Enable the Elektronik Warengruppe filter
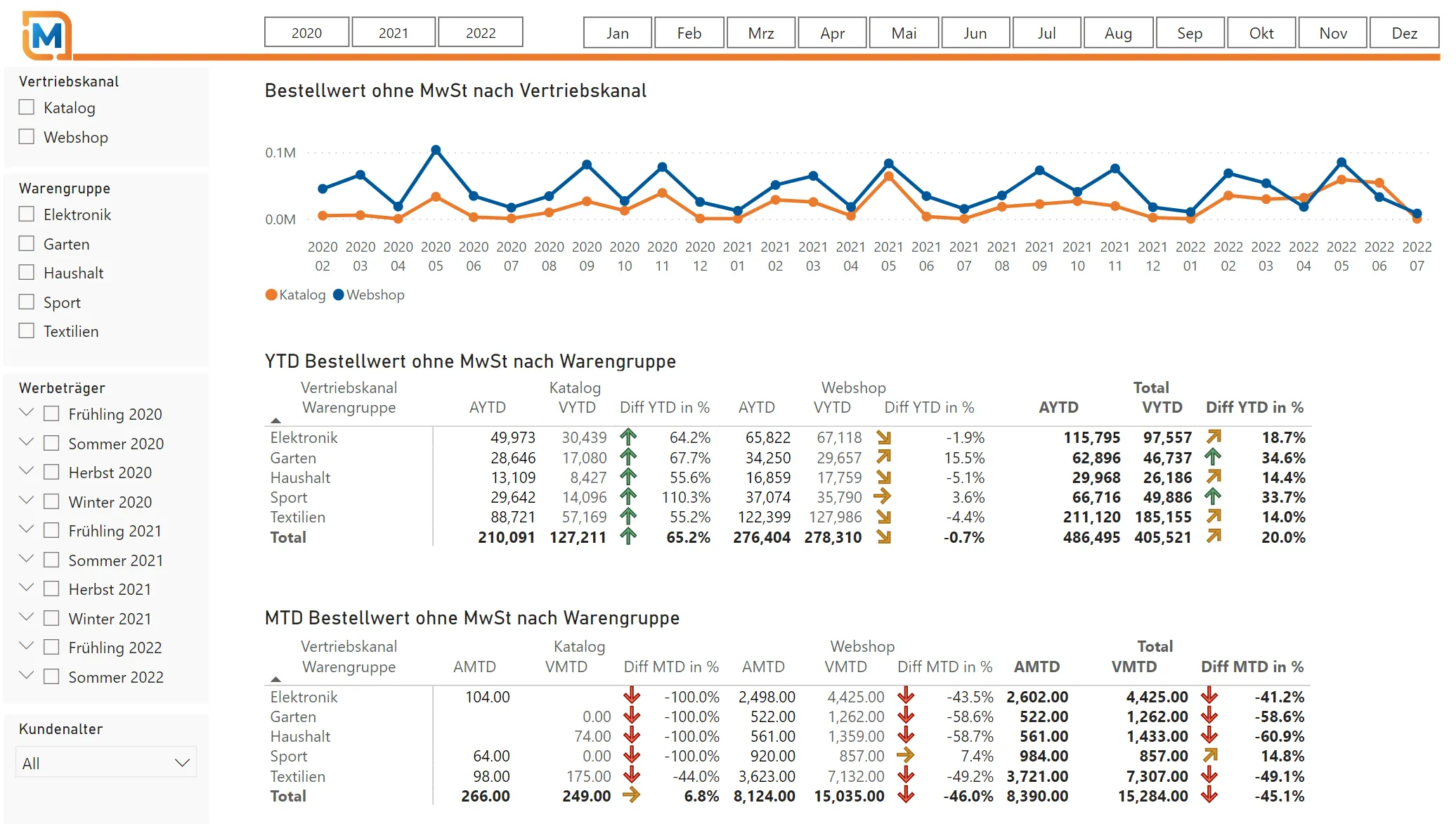This screenshot has width=1456, height=836. [x=27, y=214]
